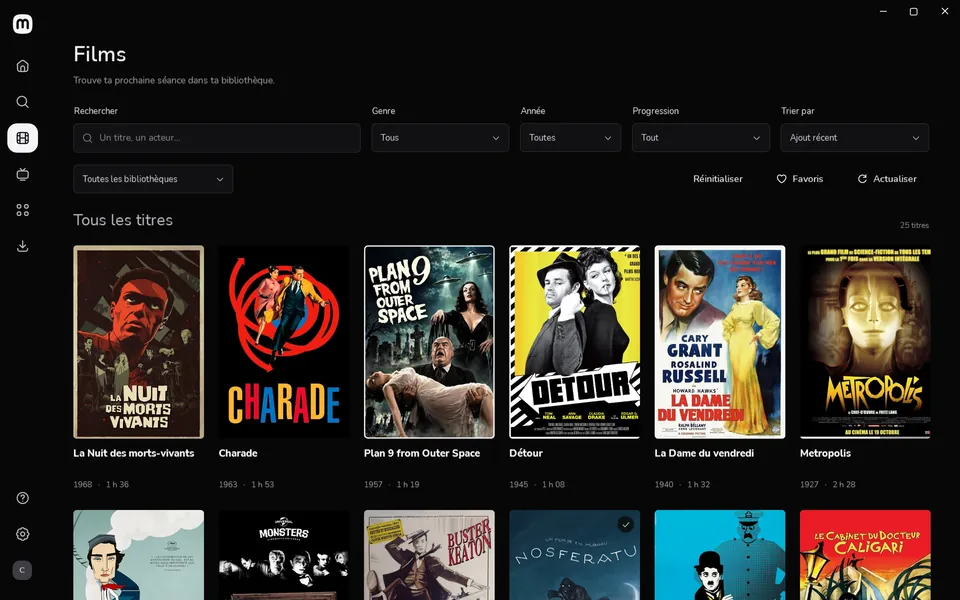The height and width of the screenshot is (600, 960).
Task: Open the Trier par dropdown Ajout récent
Action: coord(855,138)
